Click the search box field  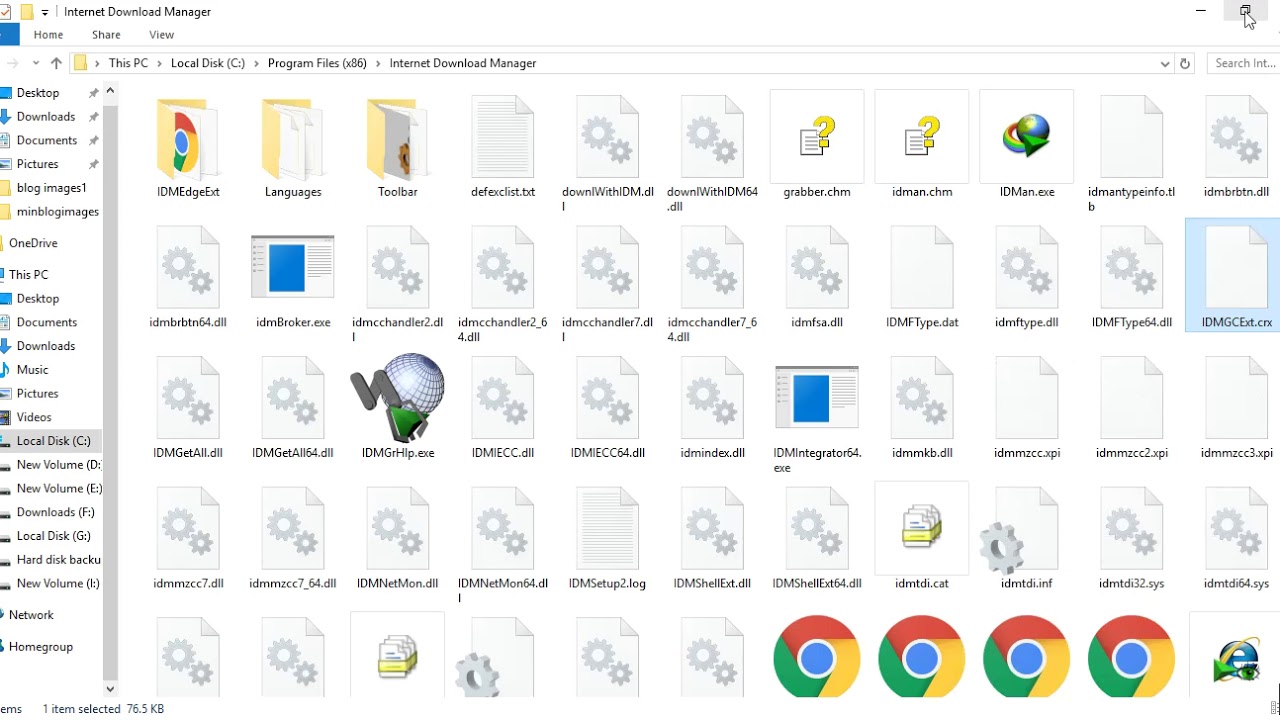(1243, 63)
